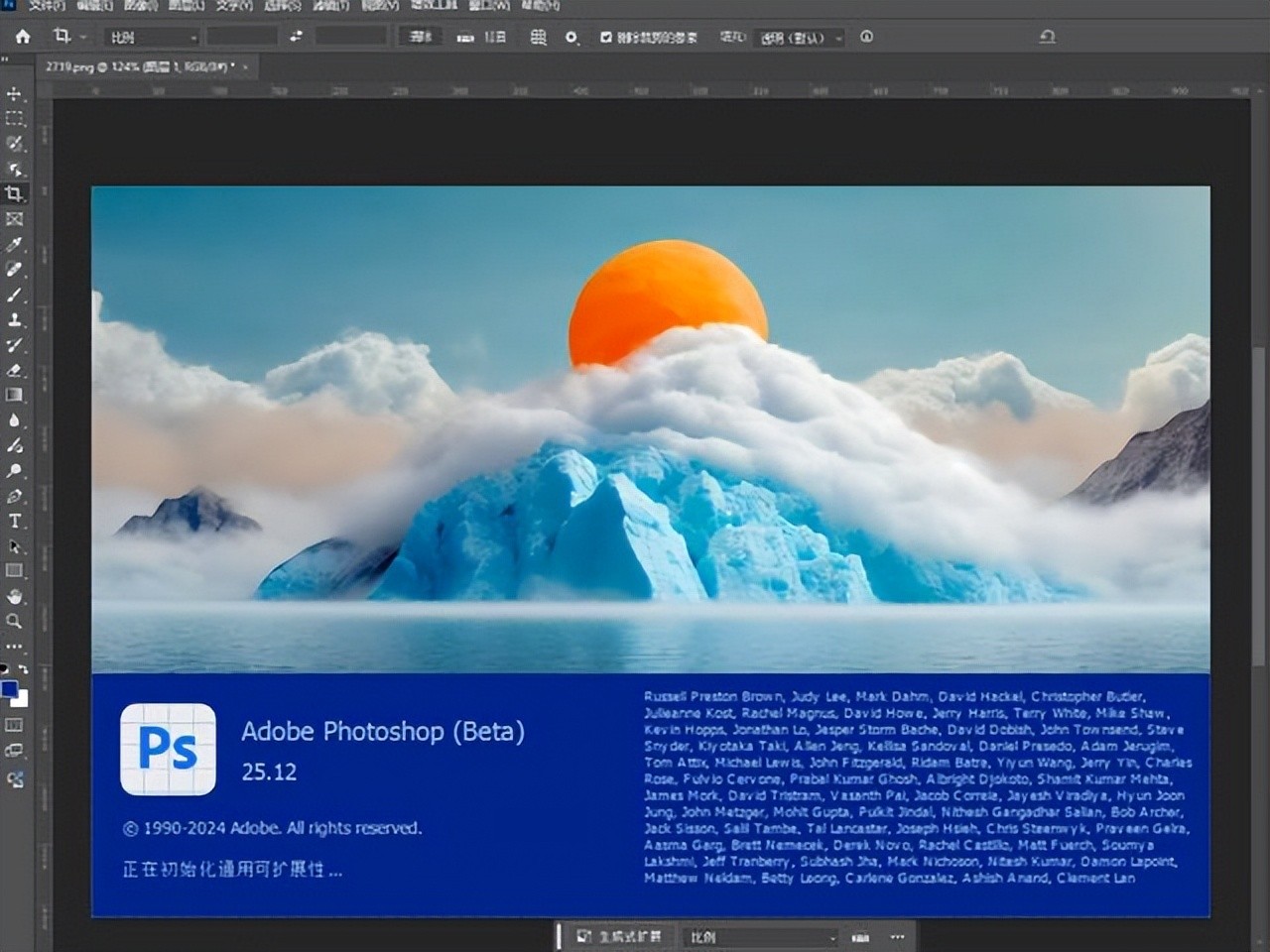This screenshot has height=952, width=1270.
Task: Select the Clone Stamp tool
Action: 14,320
